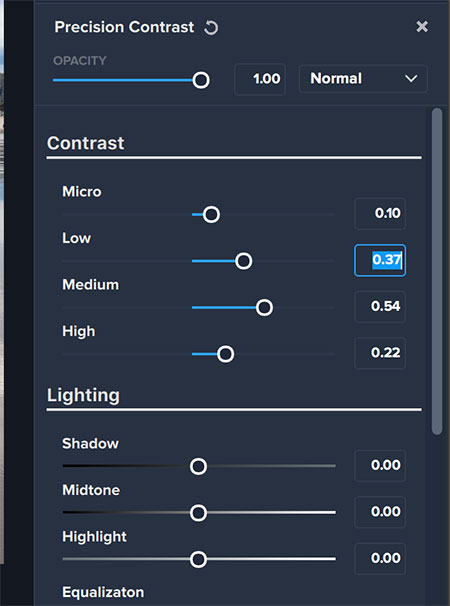Click the Low value field showing 0.37

point(380,260)
